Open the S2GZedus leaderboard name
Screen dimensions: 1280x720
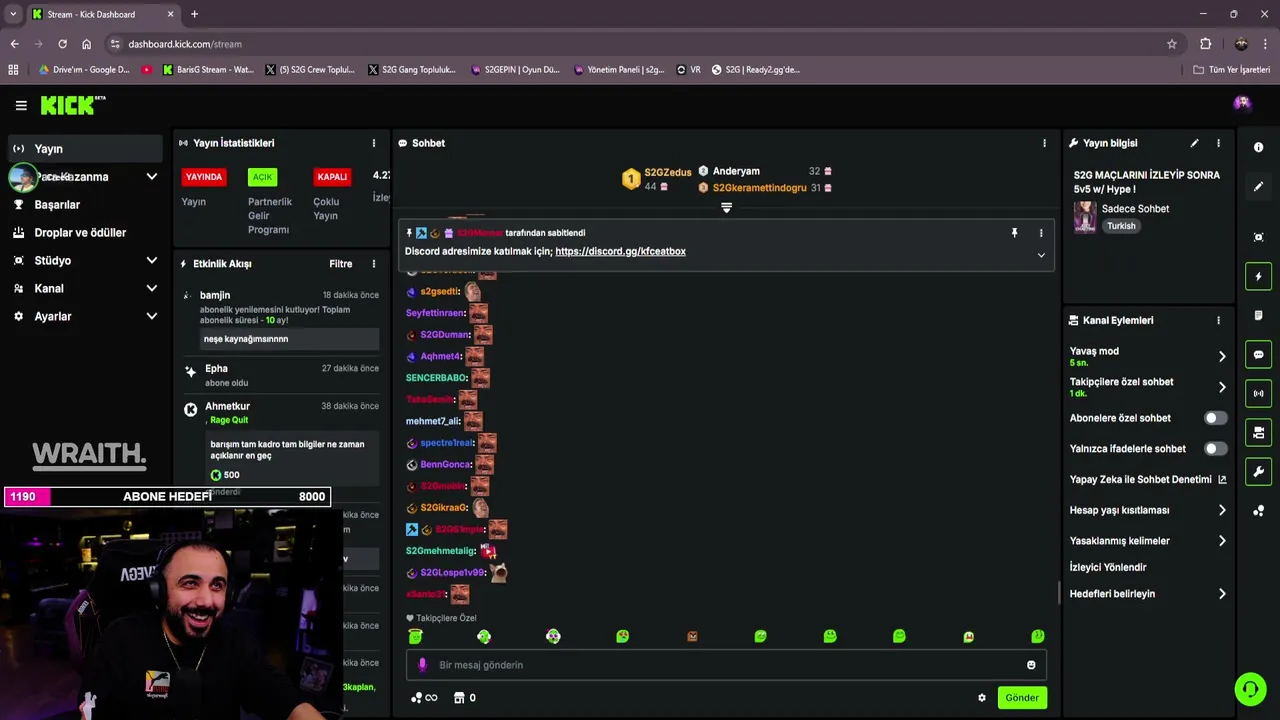click(667, 172)
